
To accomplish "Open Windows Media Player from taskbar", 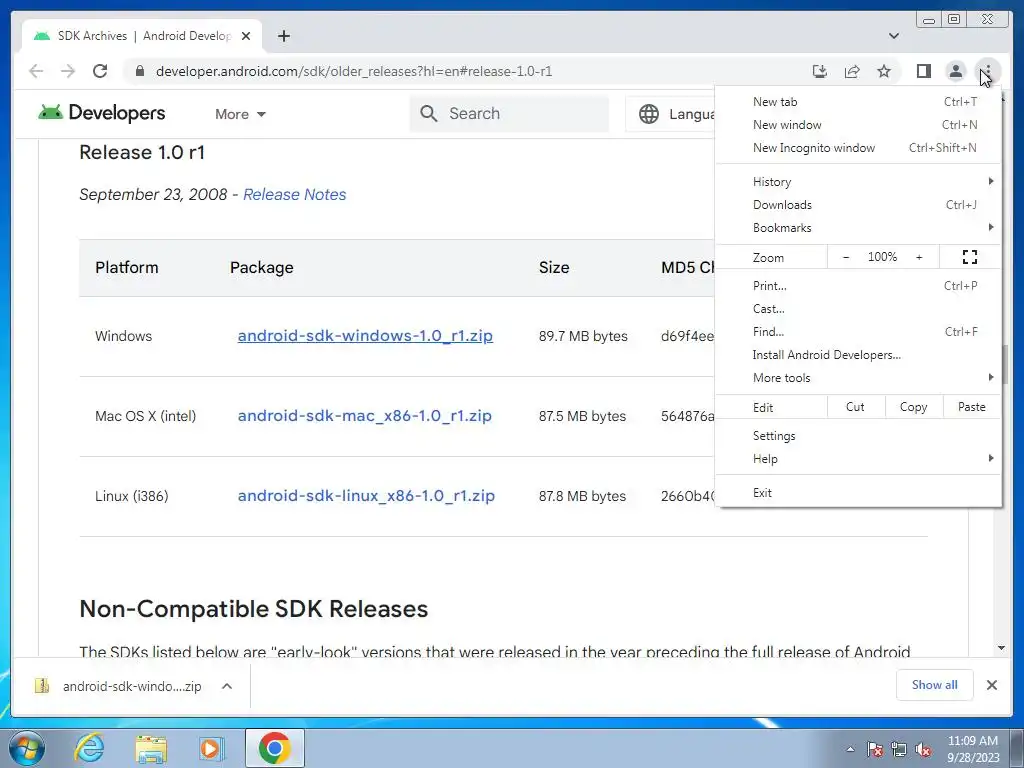I will point(211,748).
